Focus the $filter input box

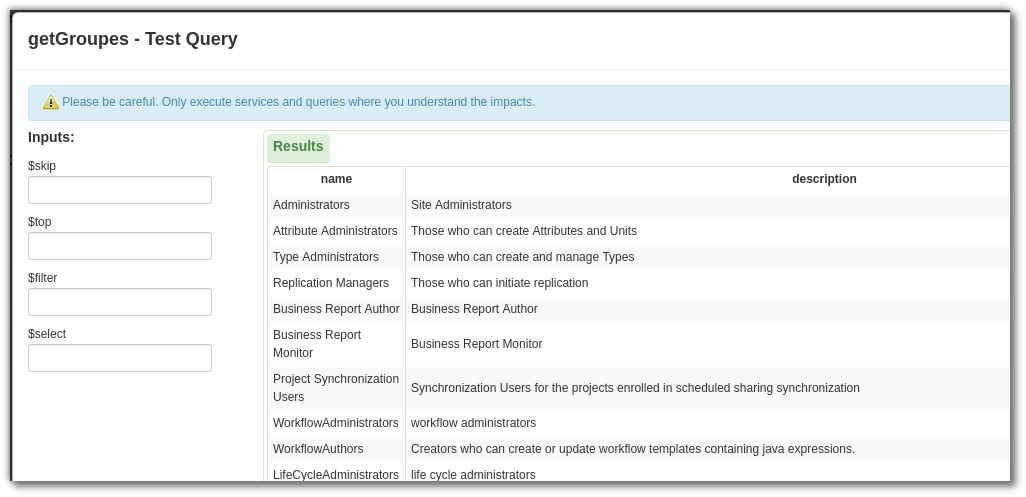pos(120,302)
